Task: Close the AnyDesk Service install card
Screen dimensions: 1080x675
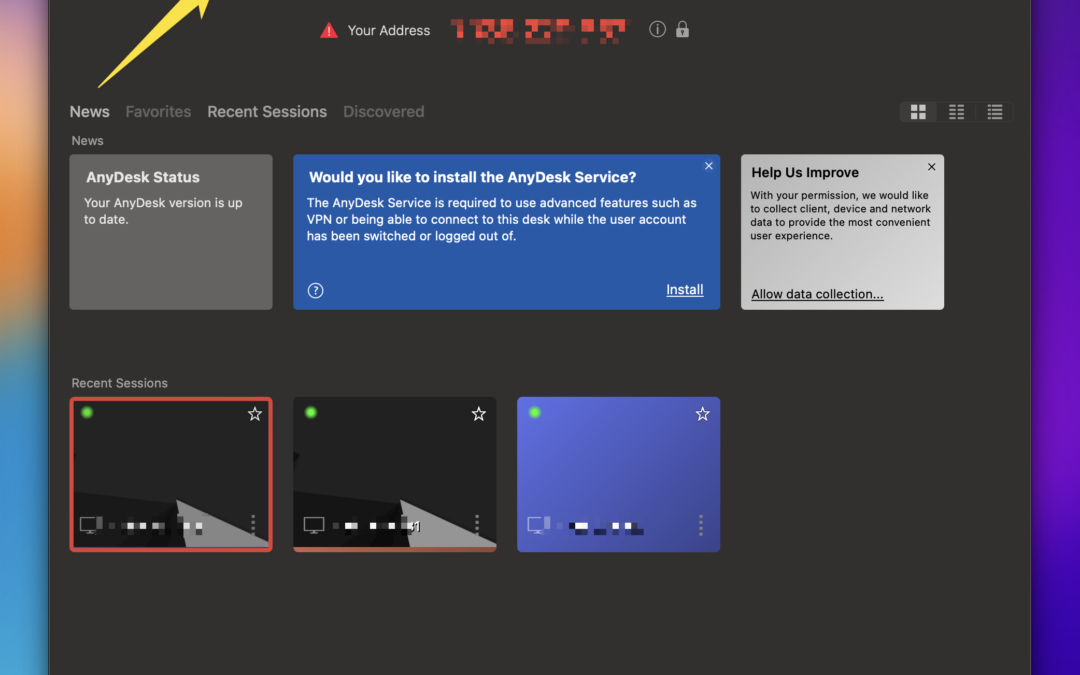Action: pyautogui.click(x=709, y=166)
